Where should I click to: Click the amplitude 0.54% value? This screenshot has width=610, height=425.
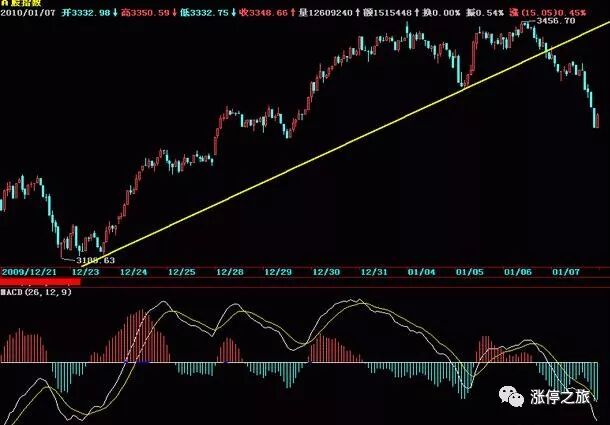(489, 13)
